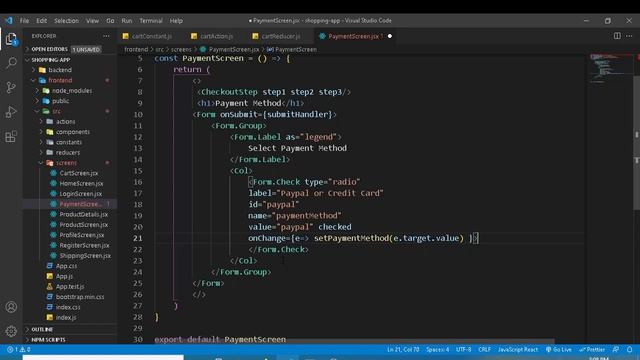Open the Edit menu
Image resolution: width=640 pixels, height=360 pixels.
click(x=42, y=20)
